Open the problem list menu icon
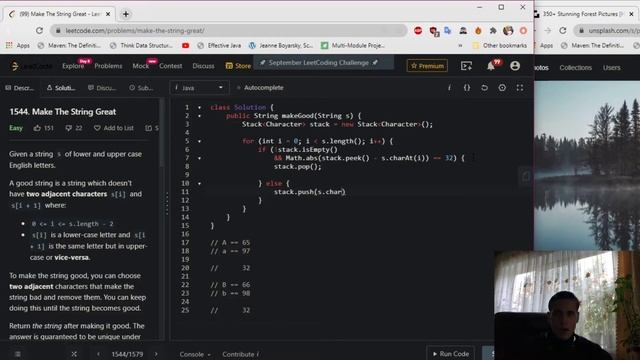The width and height of the screenshot is (640, 360). click(x=18, y=354)
